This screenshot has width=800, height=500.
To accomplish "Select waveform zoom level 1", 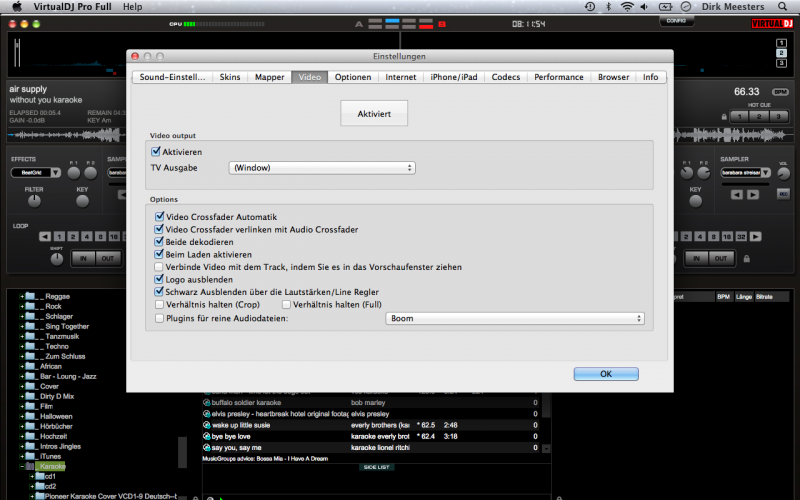I will click(781, 43).
